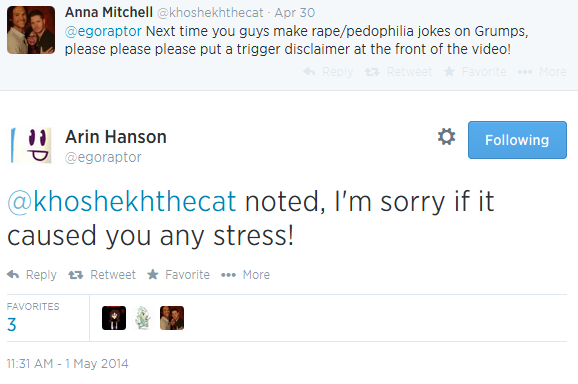Open the @egoraptor mention link in Anna's tweet

click(103, 31)
